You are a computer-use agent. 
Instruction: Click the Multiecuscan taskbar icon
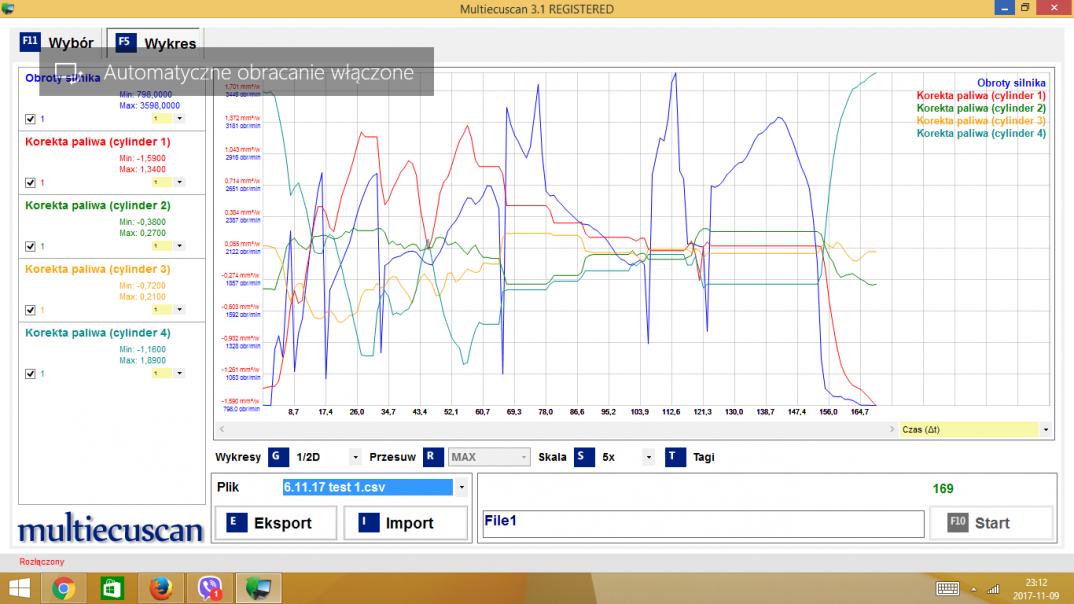tap(258, 588)
